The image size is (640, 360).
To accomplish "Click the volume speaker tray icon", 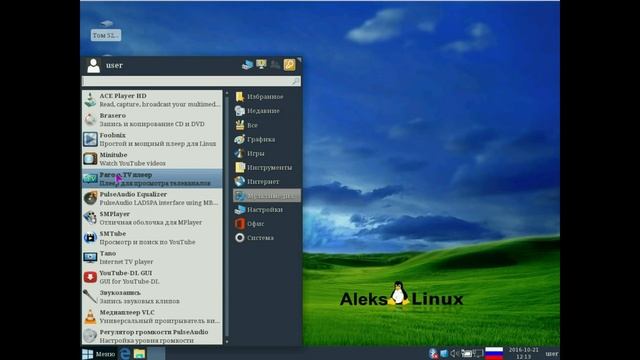I will point(454,353).
